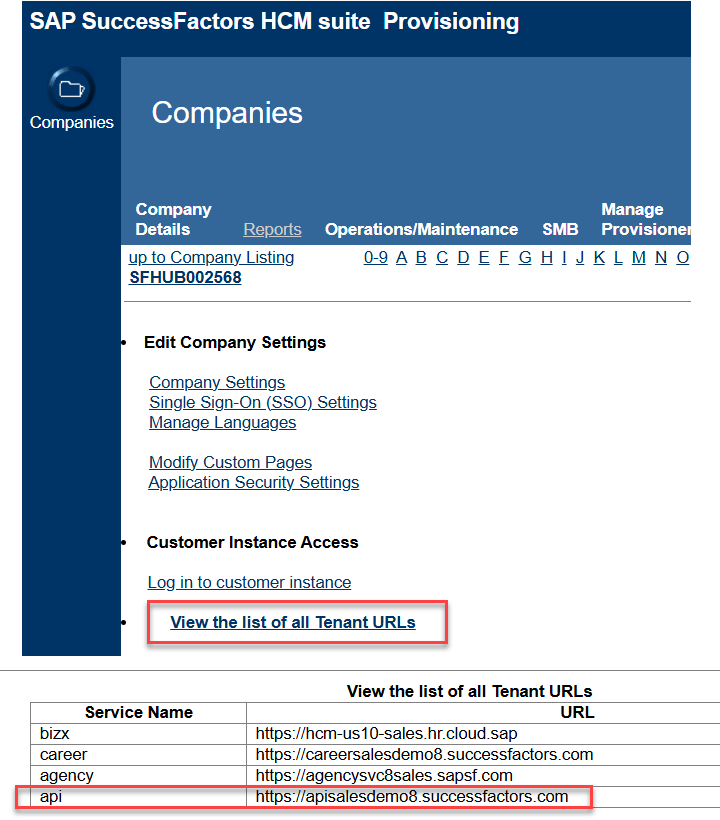Click 'up to Company Listing' link
Screen dimensions: 720x820
click(x=211, y=257)
